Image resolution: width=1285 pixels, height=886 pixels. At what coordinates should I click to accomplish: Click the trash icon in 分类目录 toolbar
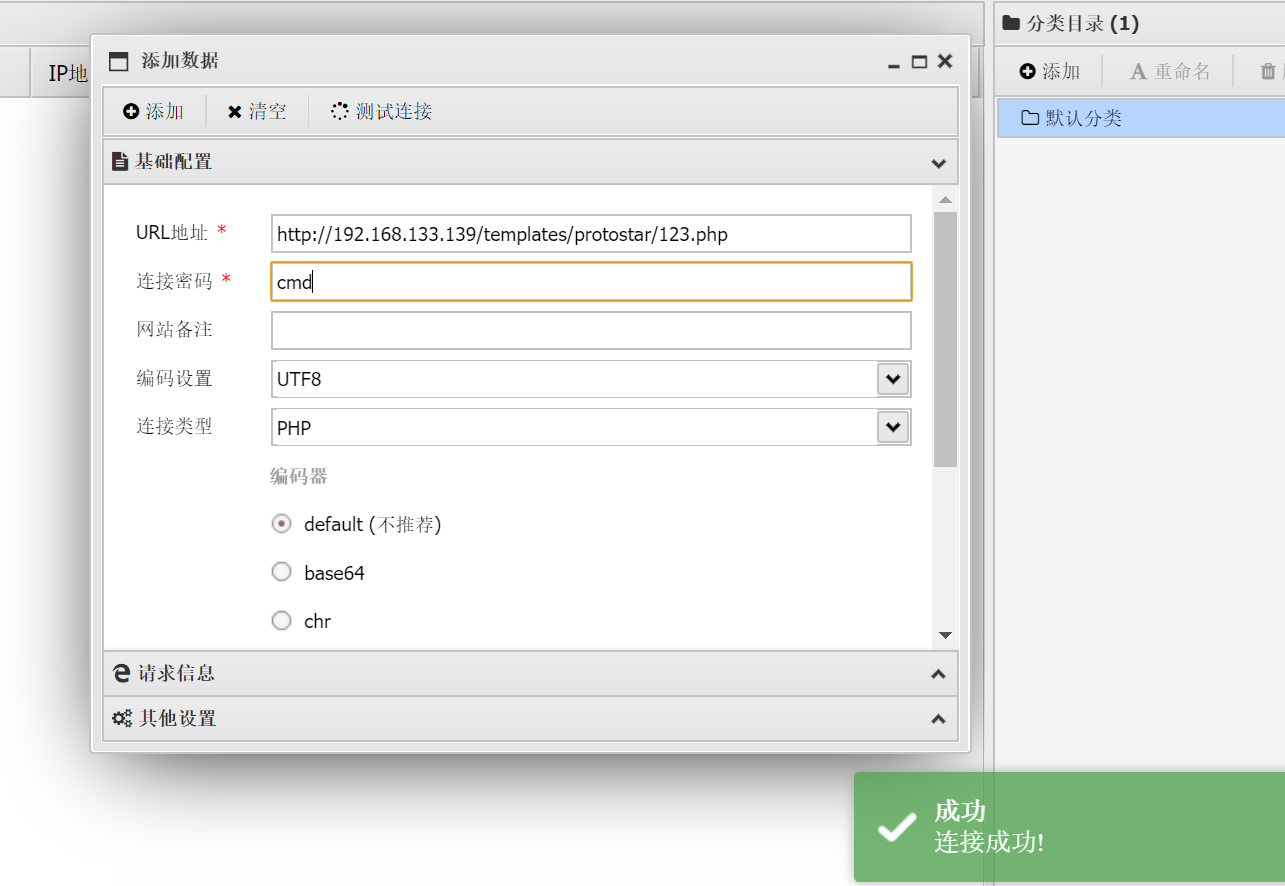[x=1268, y=71]
